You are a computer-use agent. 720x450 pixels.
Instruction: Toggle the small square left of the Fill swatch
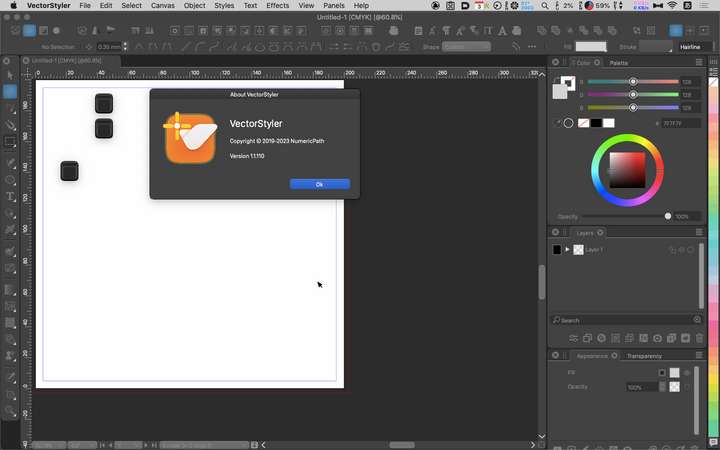tap(662, 373)
